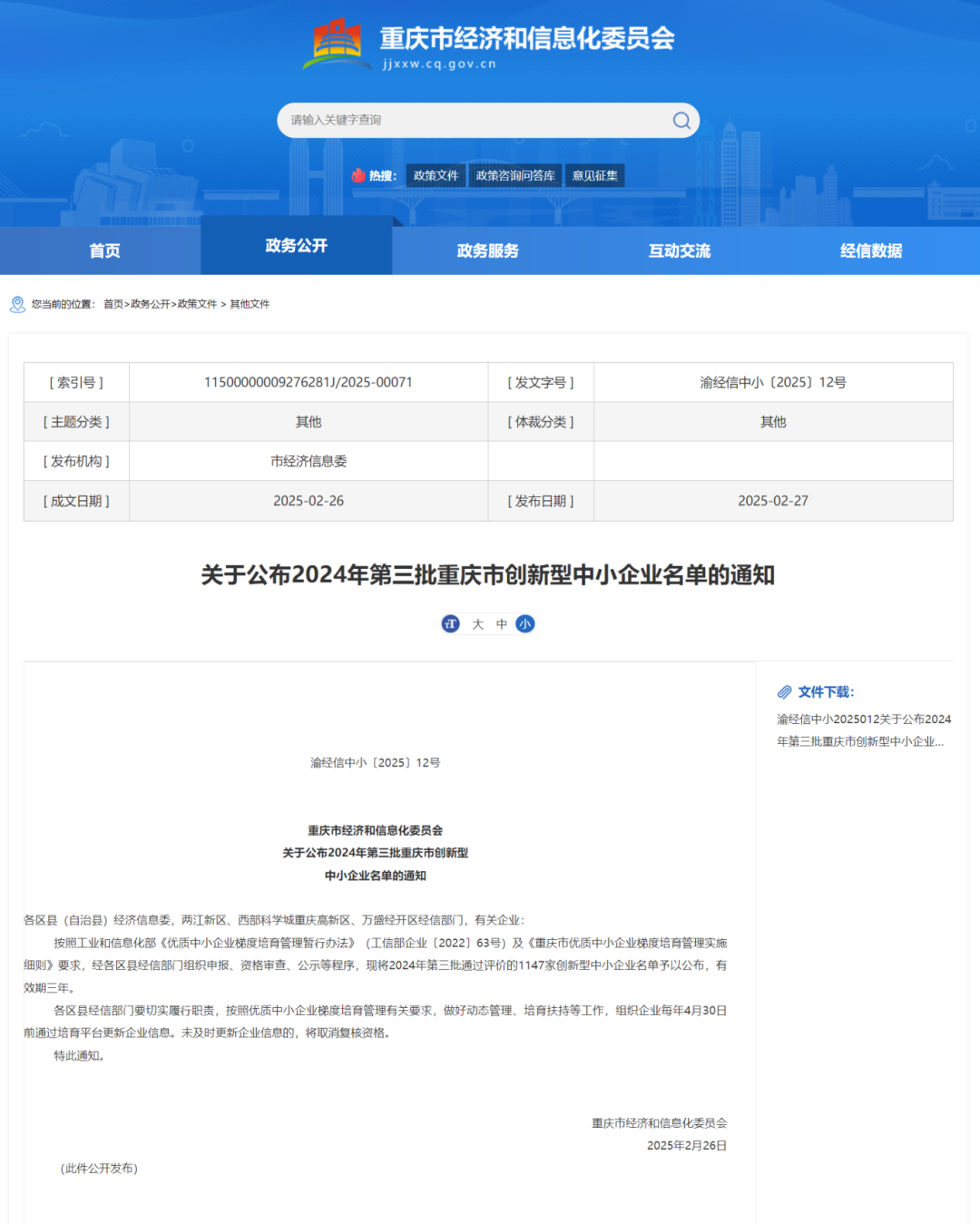The image size is (980, 1224).
Task: Select the 小 small font size
Action: tap(525, 623)
